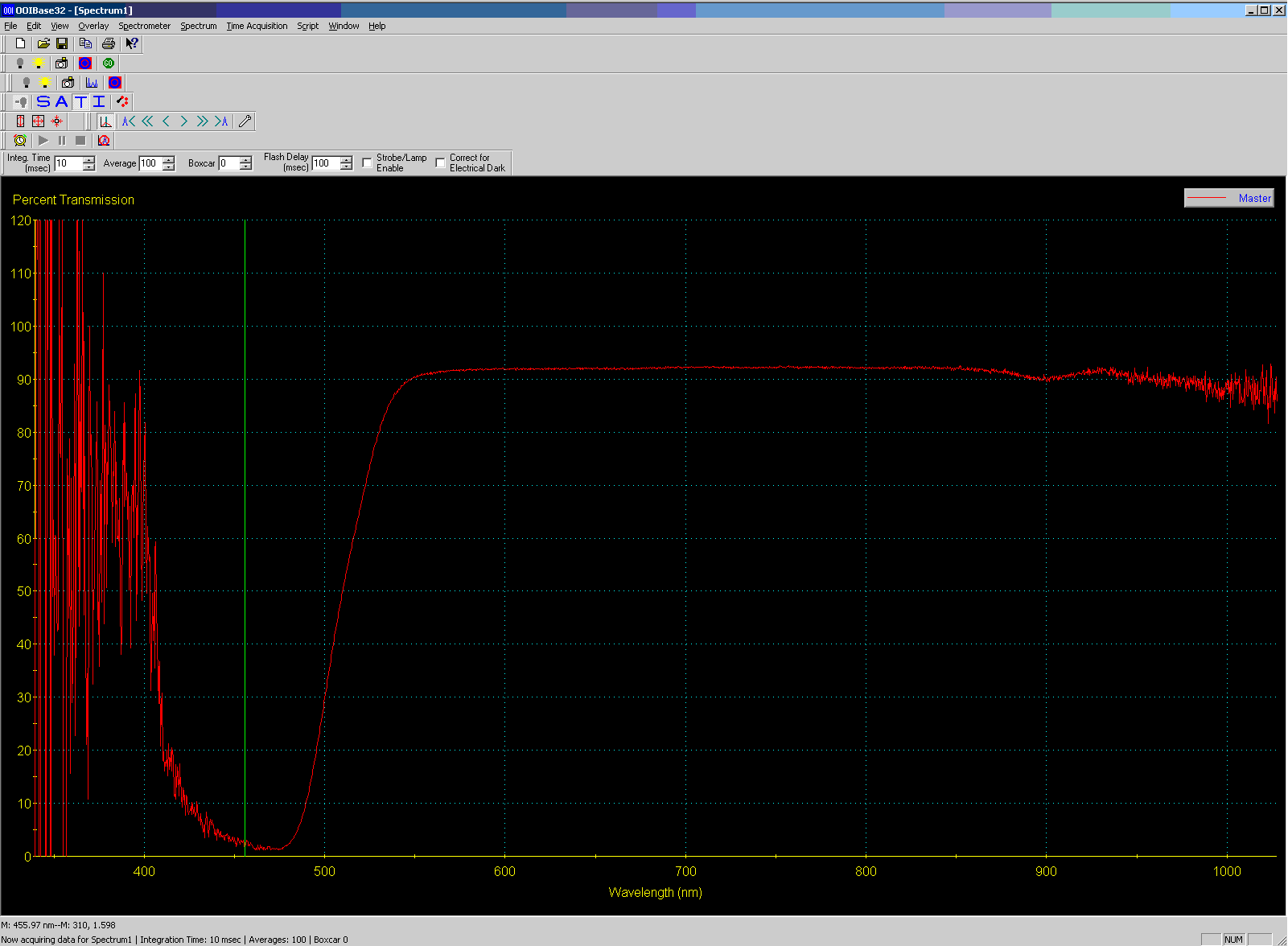Toggle the subtract dark bulb icon

pos(22,101)
